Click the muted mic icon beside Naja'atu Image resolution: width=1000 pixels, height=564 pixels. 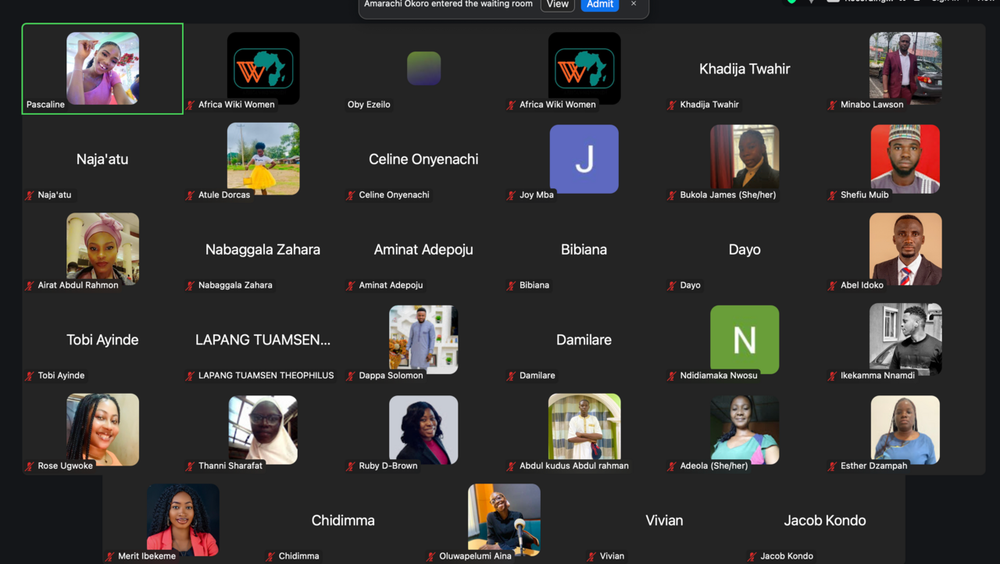(29, 195)
